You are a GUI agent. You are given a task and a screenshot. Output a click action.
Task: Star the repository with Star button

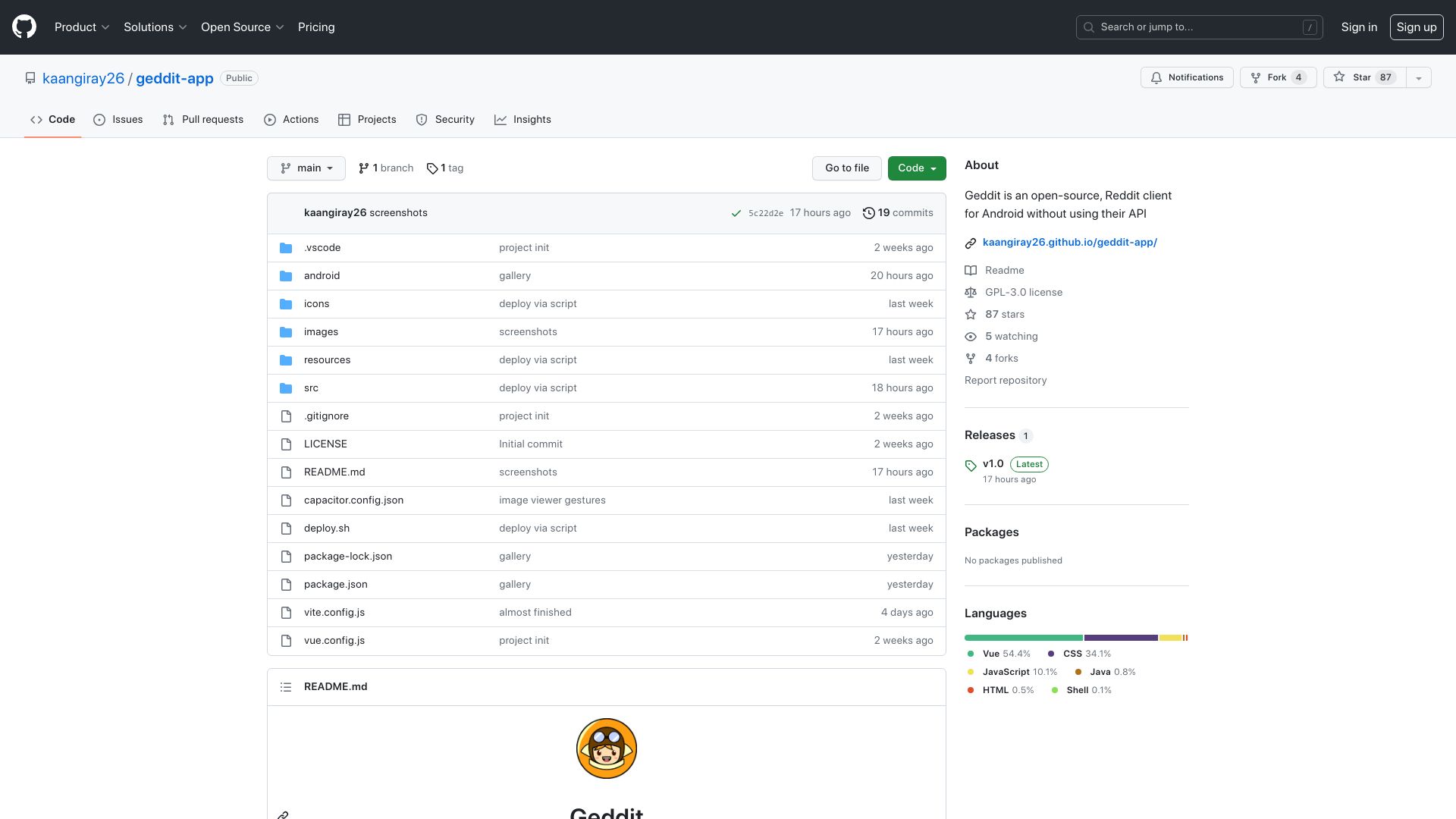(x=1364, y=77)
